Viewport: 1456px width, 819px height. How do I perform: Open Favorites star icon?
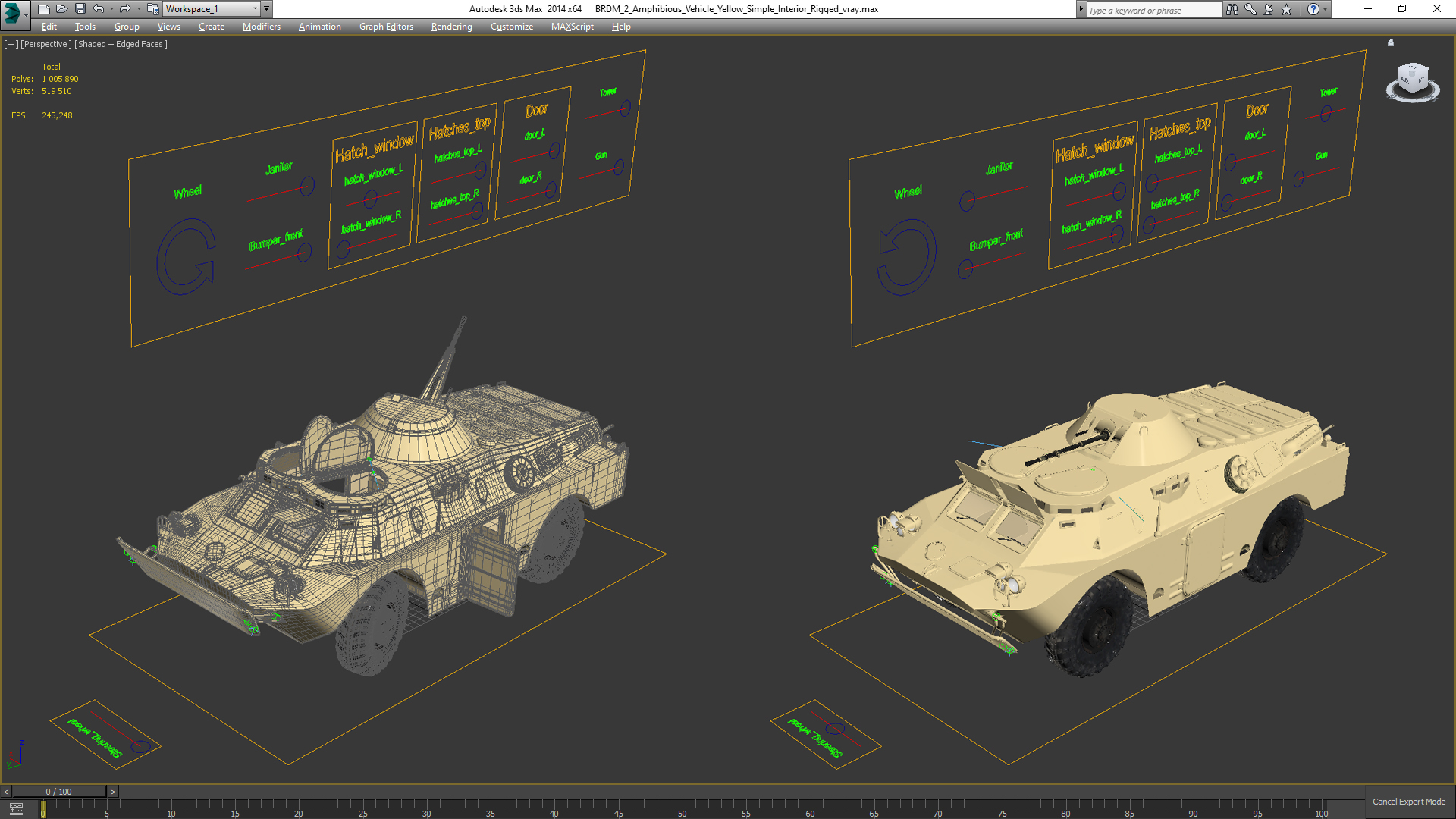[1287, 9]
